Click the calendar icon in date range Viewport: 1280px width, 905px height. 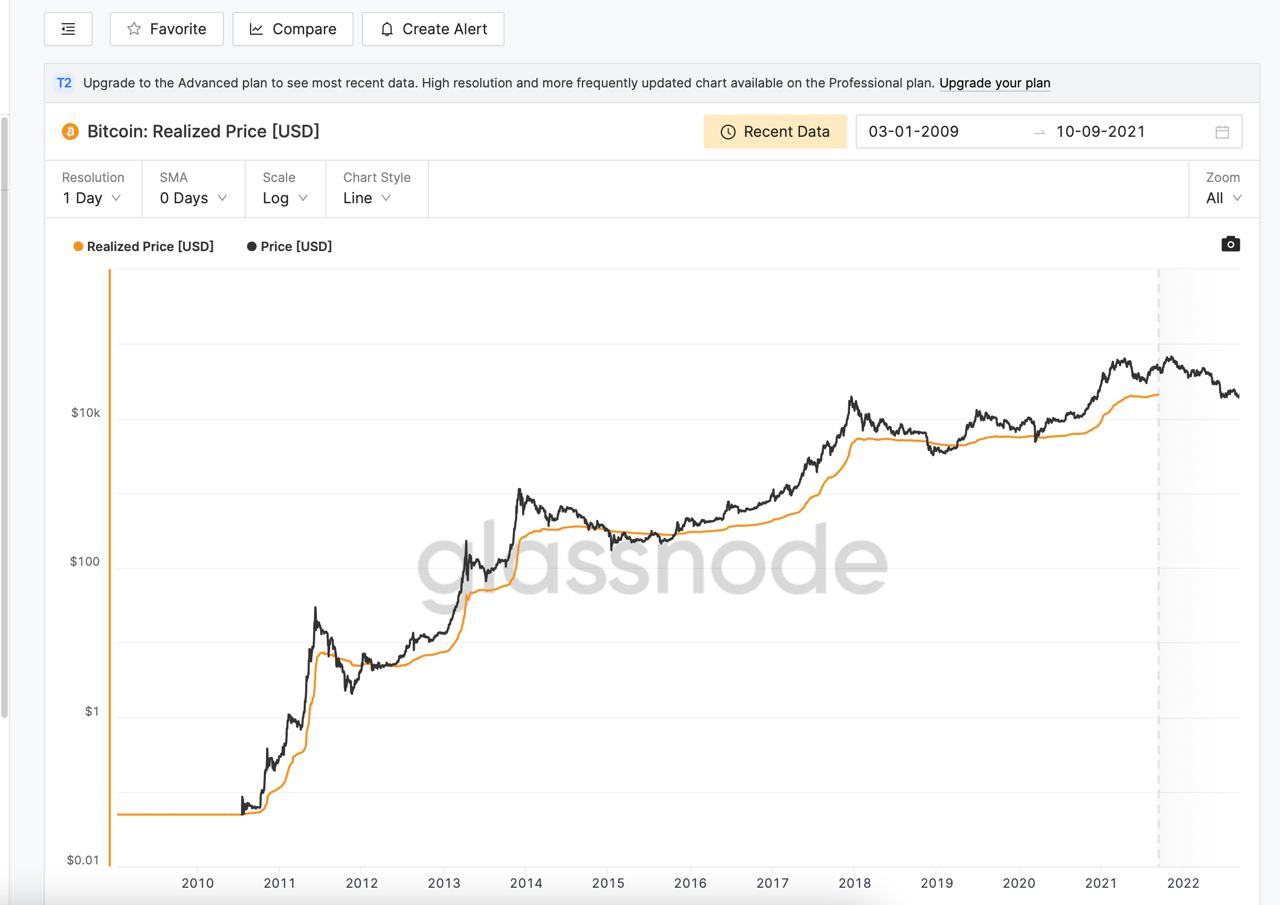click(x=1221, y=132)
